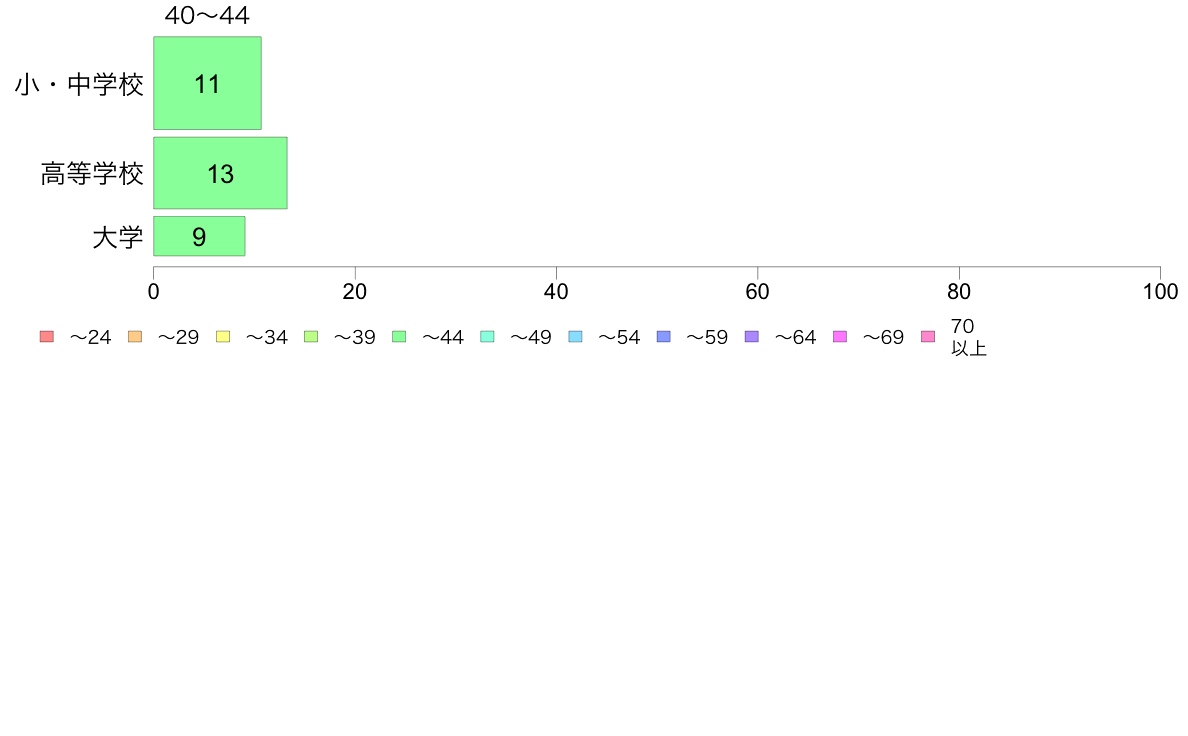Screen dimensions: 1188x736
Task: Click the lime ~39 legend swatch
Action: [311, 337]
